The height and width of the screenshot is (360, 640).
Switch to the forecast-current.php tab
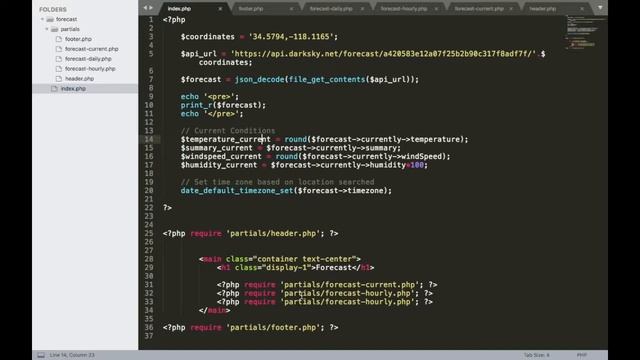coord(479,9)
